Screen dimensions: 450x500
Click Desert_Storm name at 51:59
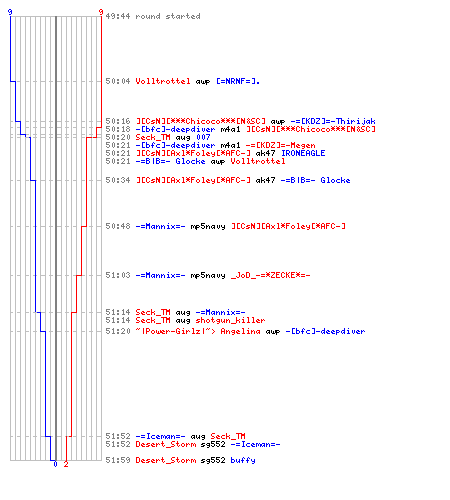[166, 460]
